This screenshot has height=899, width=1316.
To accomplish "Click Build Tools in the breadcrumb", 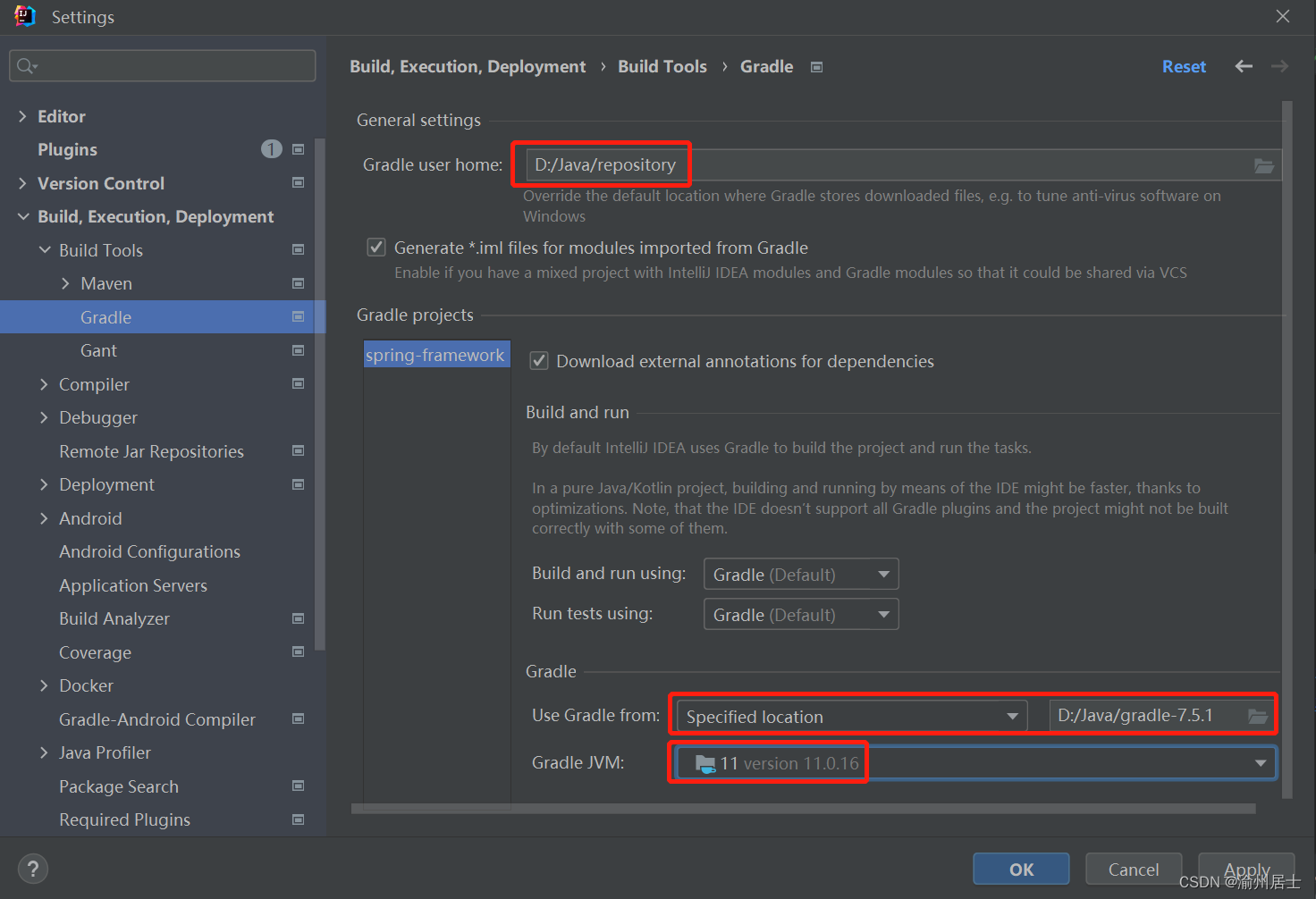I will [662, 66].
